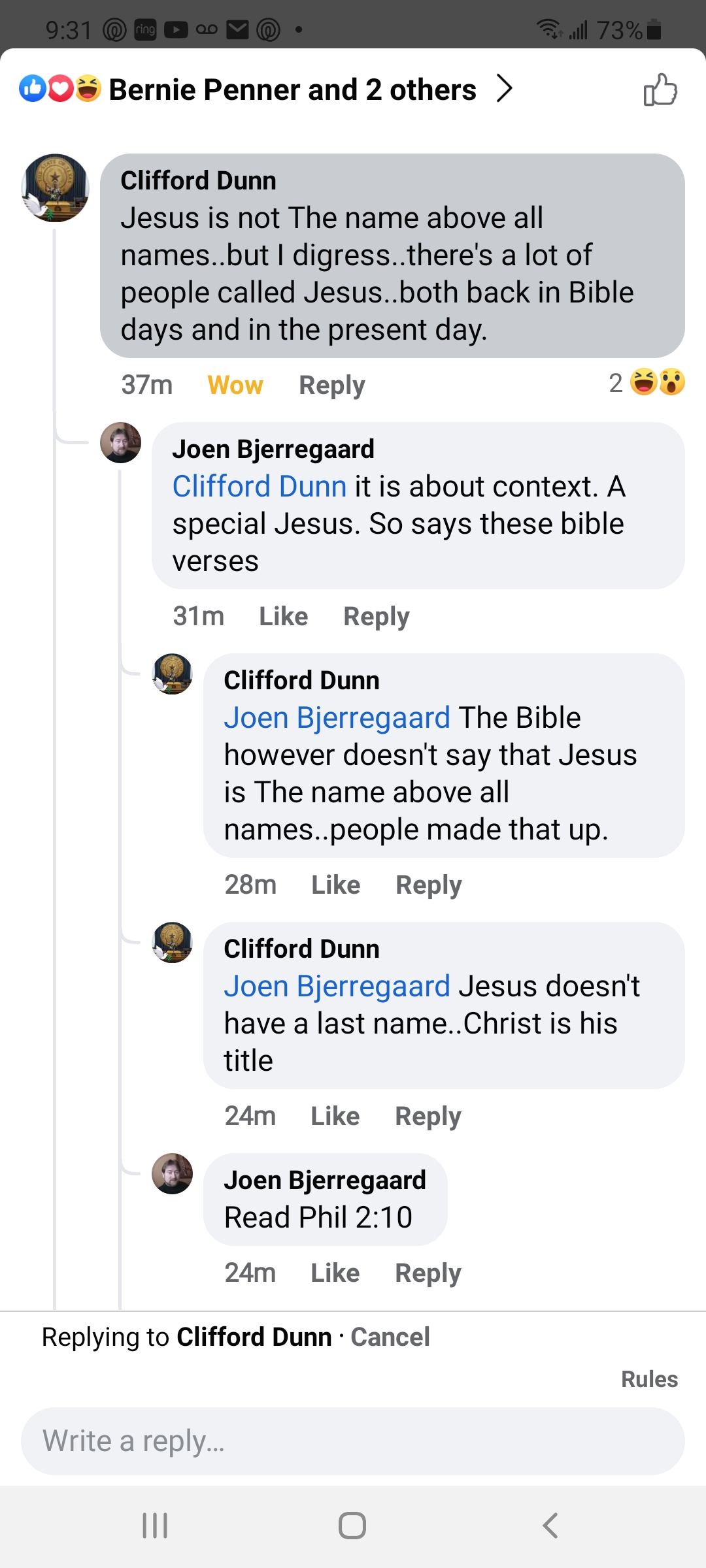Toggle the Wow reaction on Clifford's comment

[235, 385]
